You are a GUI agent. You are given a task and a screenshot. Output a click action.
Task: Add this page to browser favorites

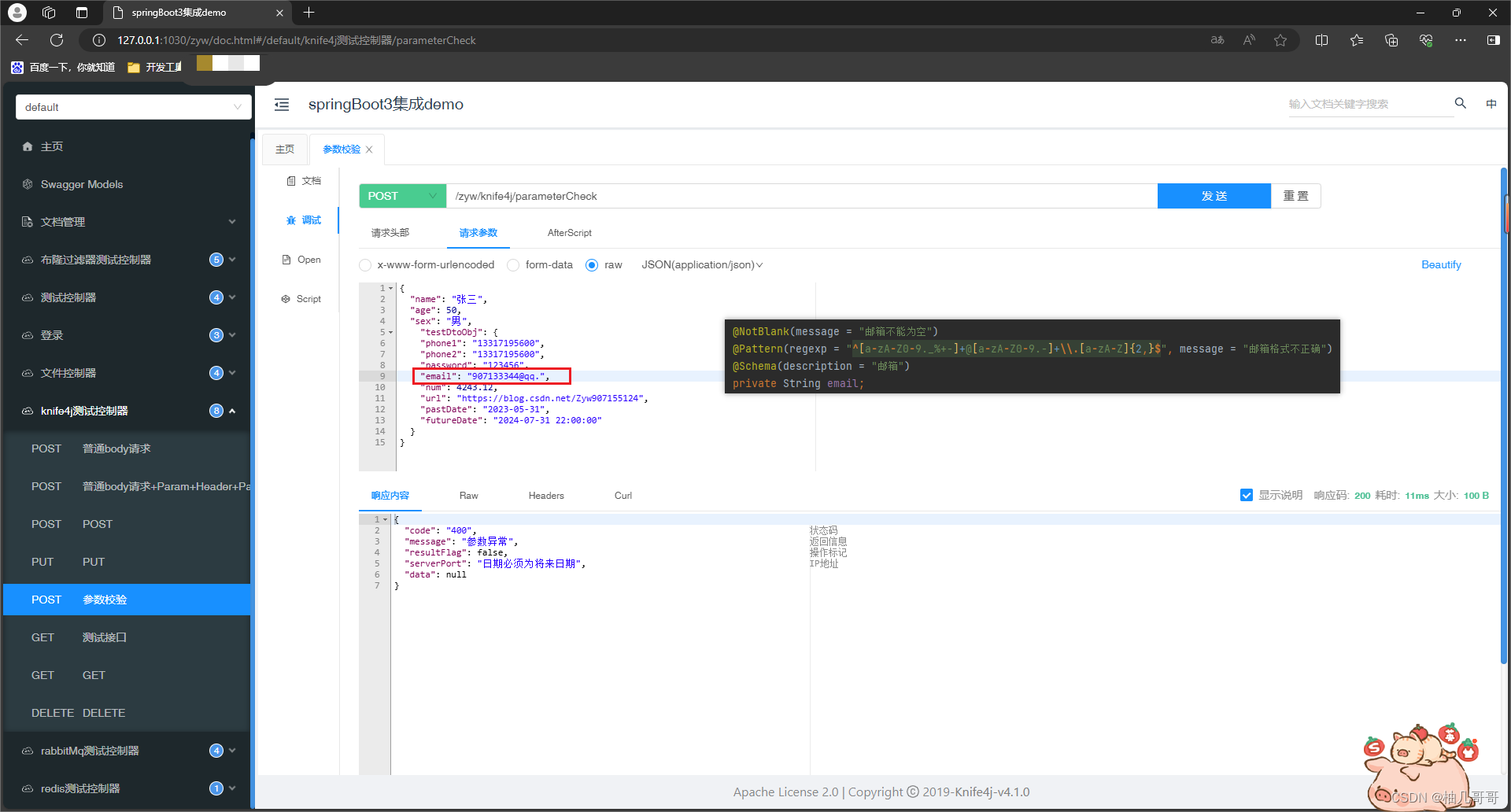[1280, 40]
